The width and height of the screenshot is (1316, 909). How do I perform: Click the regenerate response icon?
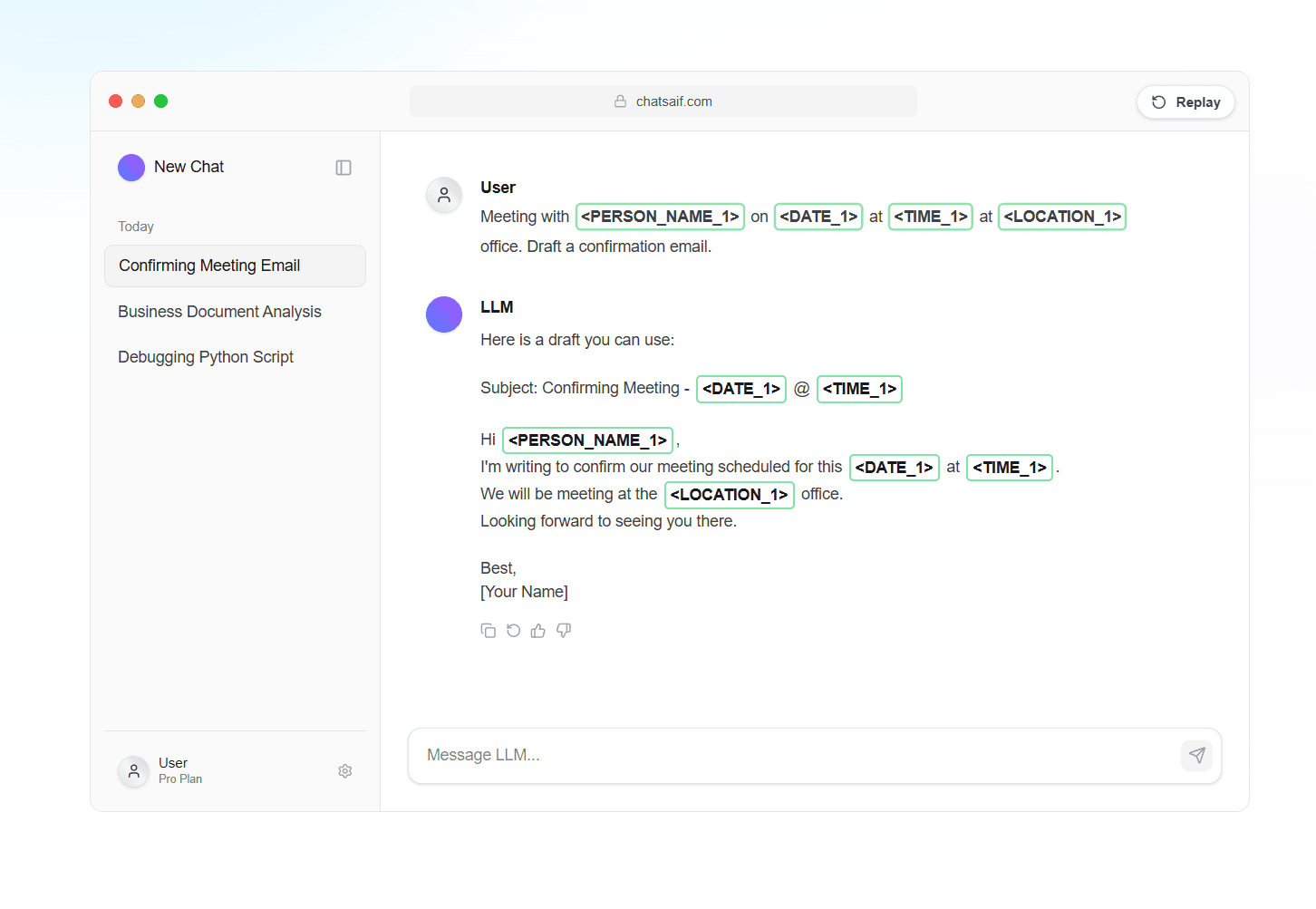tap(513, 630)
